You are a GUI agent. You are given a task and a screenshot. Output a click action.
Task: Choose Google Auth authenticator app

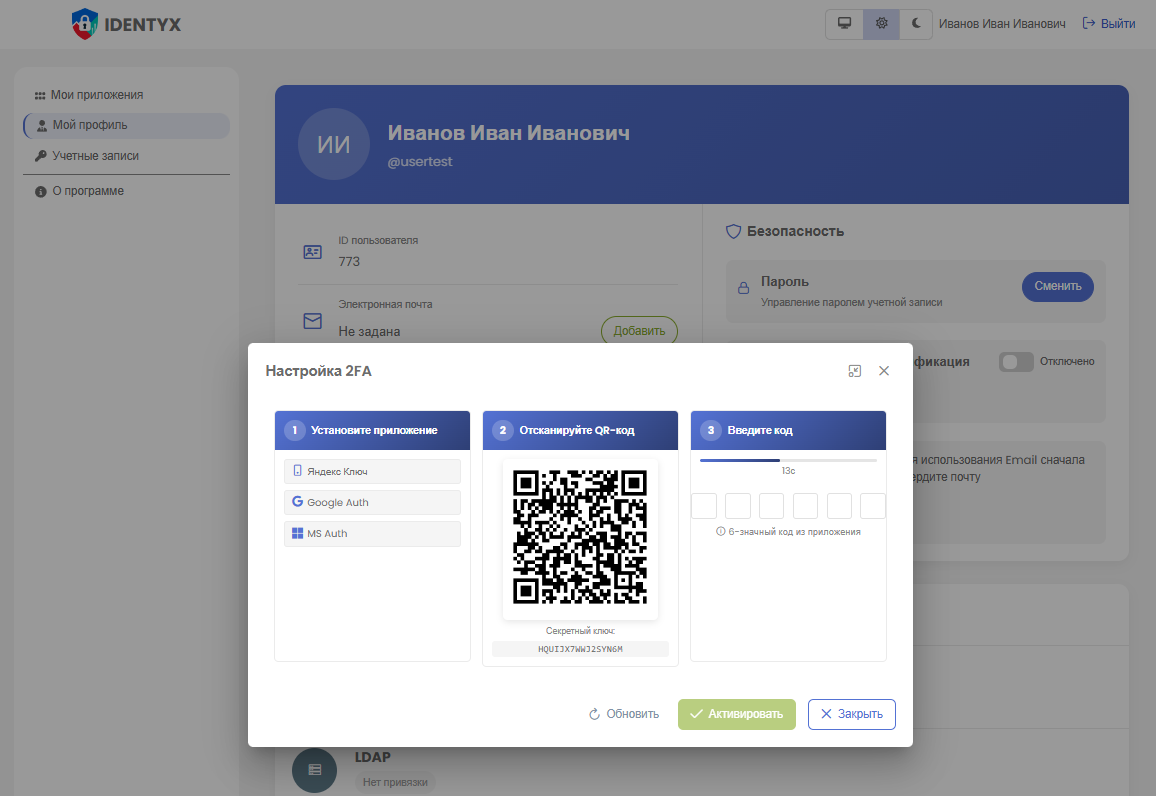[x=372, y=502]
